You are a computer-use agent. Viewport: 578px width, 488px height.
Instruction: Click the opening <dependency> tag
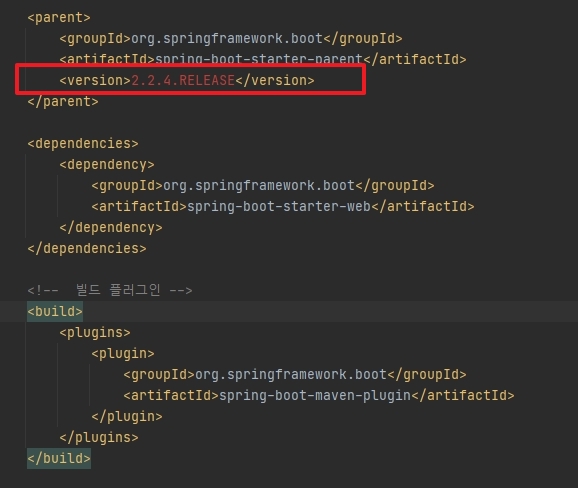[107, 164]
